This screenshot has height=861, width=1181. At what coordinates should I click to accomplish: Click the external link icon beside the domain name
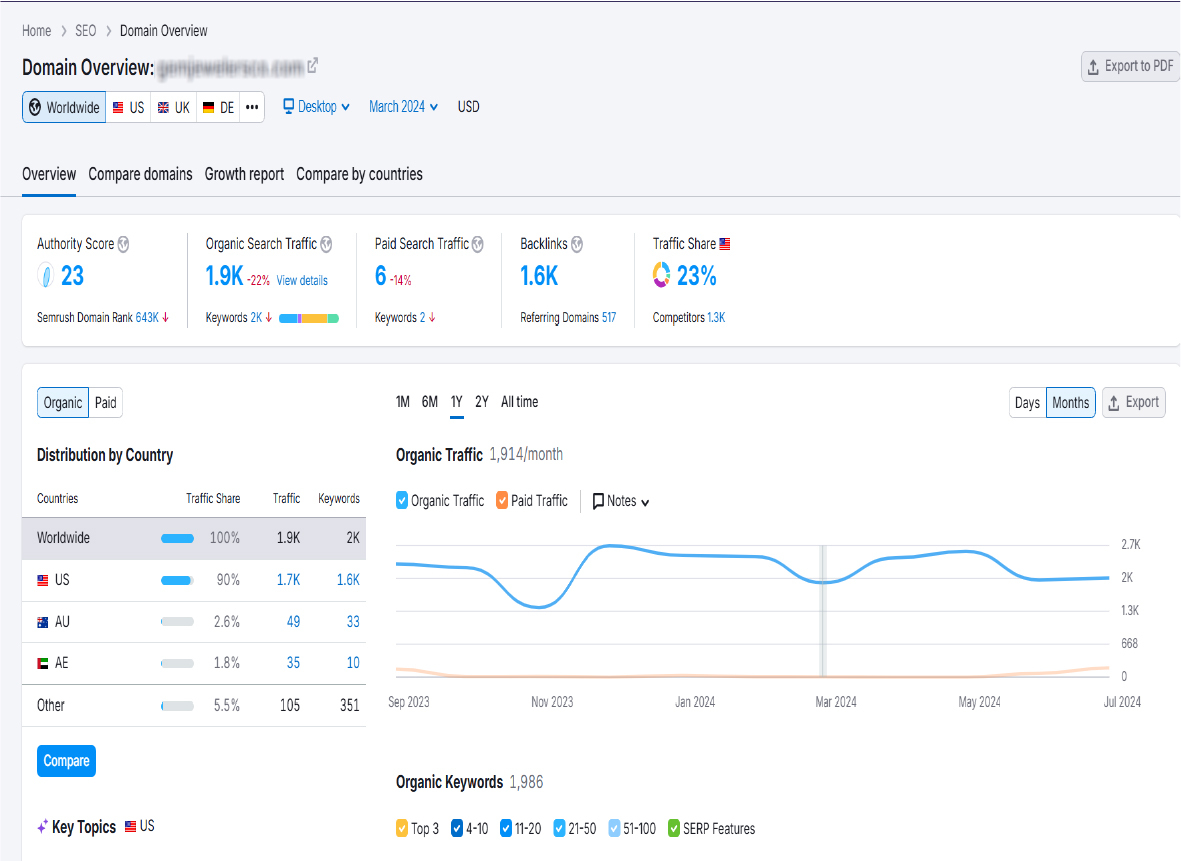(x=313, y=65)
